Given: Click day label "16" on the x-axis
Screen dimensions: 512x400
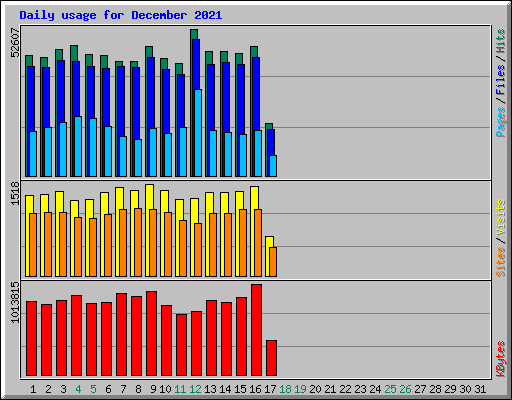Looking at the screenshot, I should tap(255, 389).
